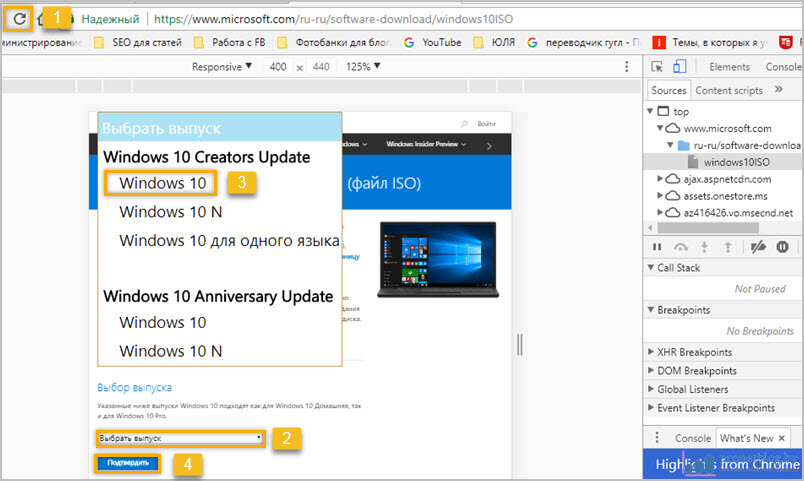
Task: Select the Content scripts tab
Action: (x=729, y=90)
